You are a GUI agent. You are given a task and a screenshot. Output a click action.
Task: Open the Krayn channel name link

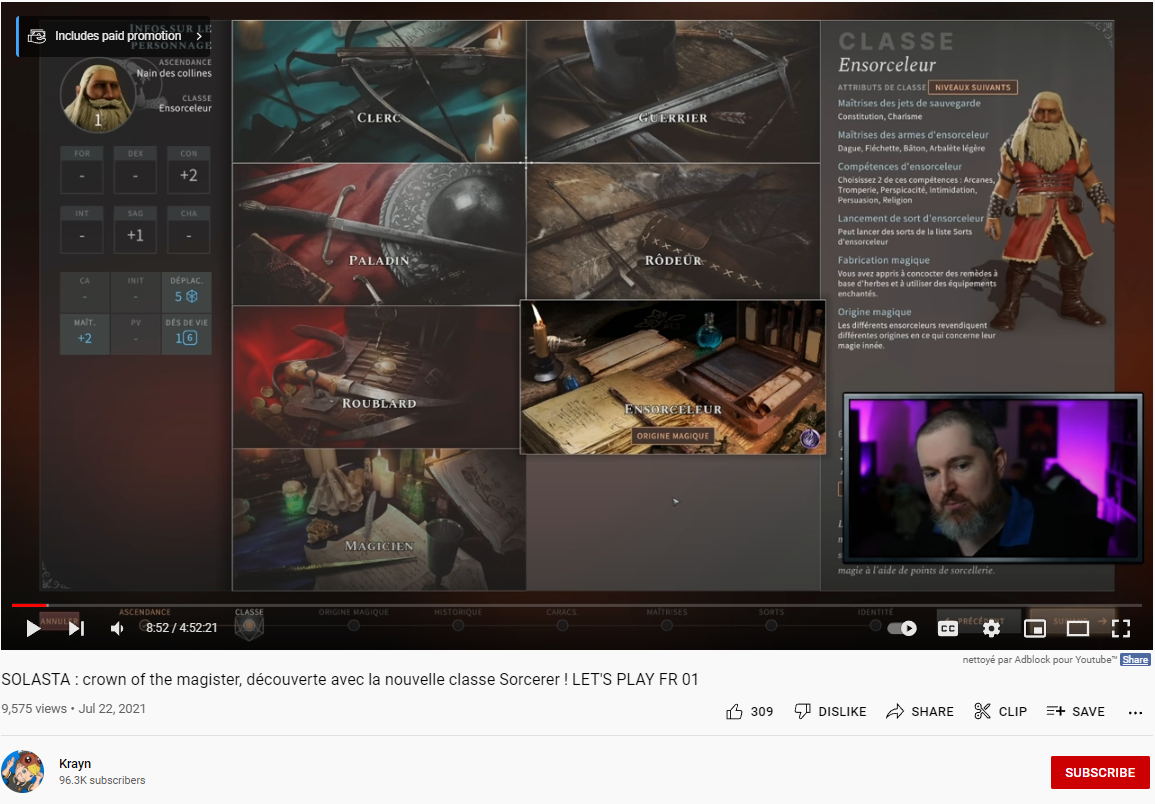click(75, 763)
